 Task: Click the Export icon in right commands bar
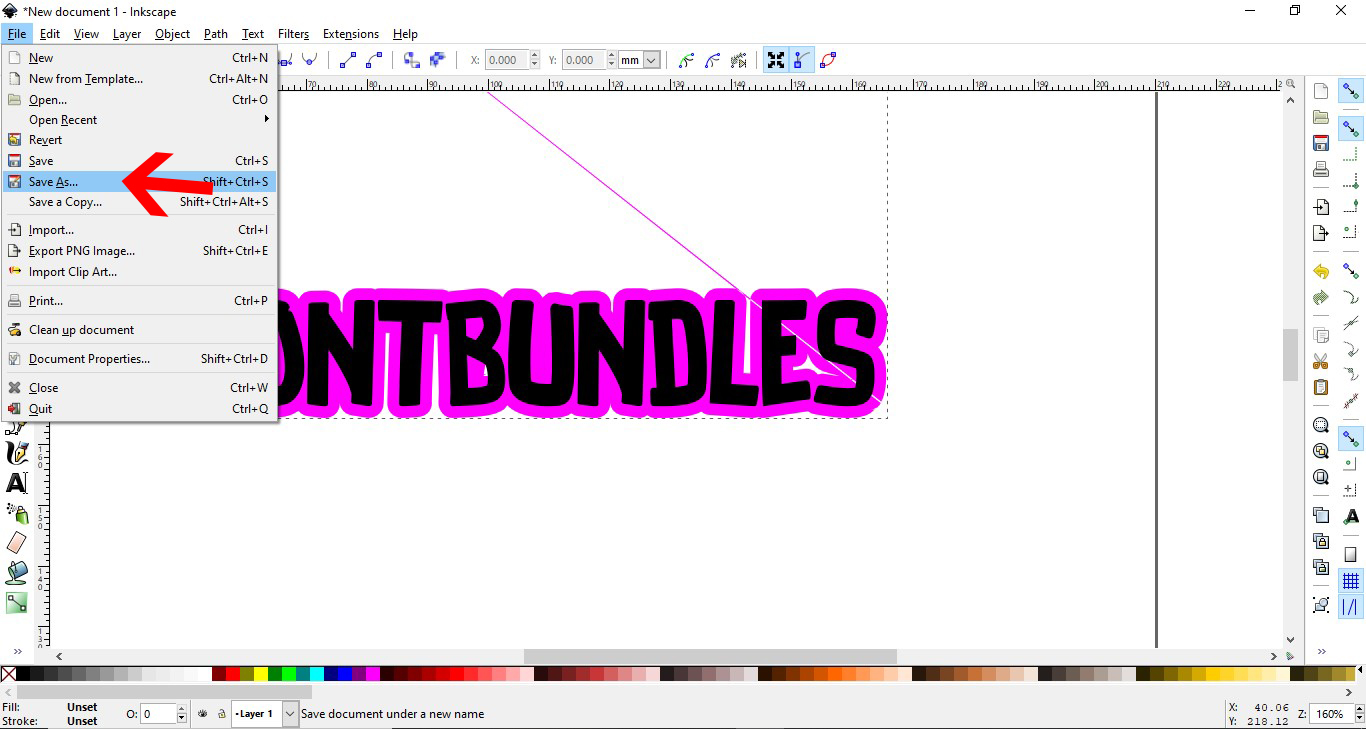[1321, 233]
